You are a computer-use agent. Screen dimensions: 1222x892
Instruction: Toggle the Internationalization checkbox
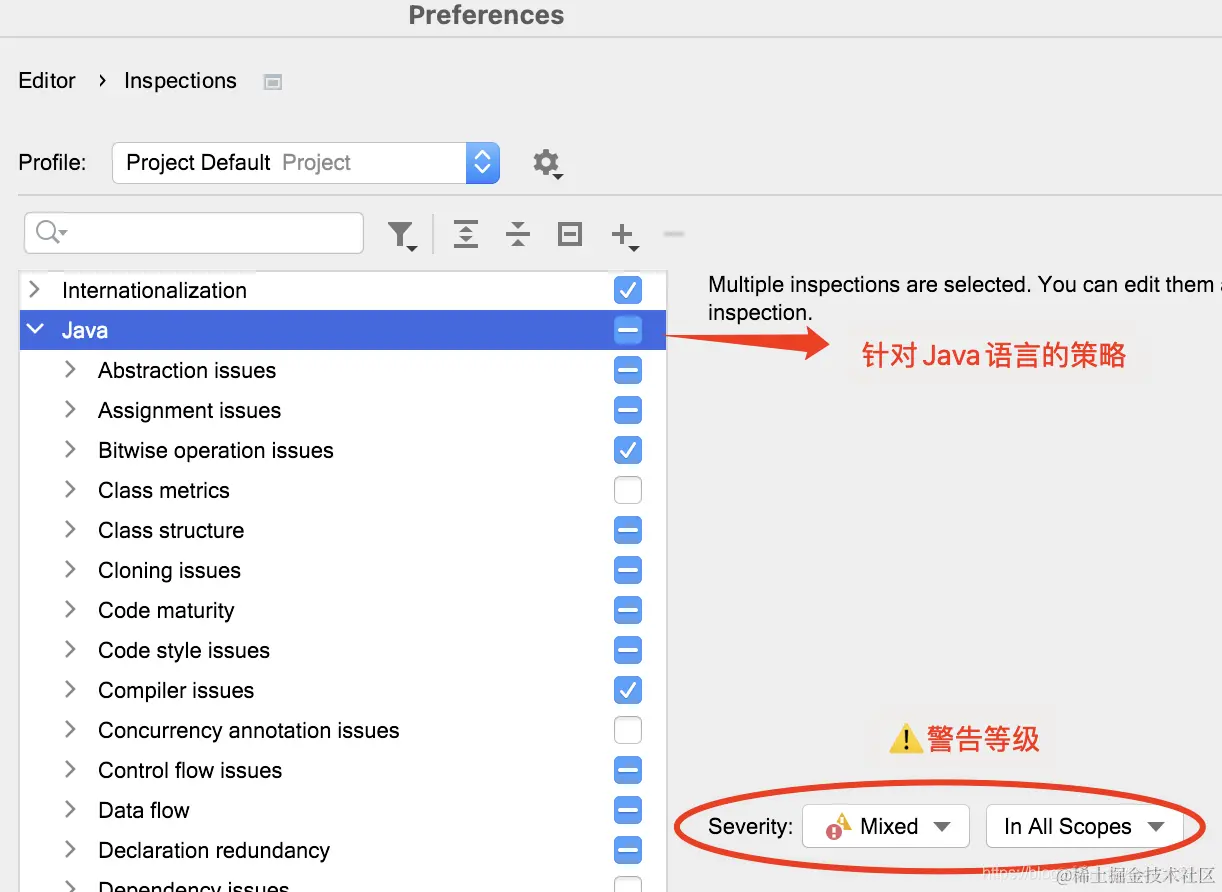(628, 290)
